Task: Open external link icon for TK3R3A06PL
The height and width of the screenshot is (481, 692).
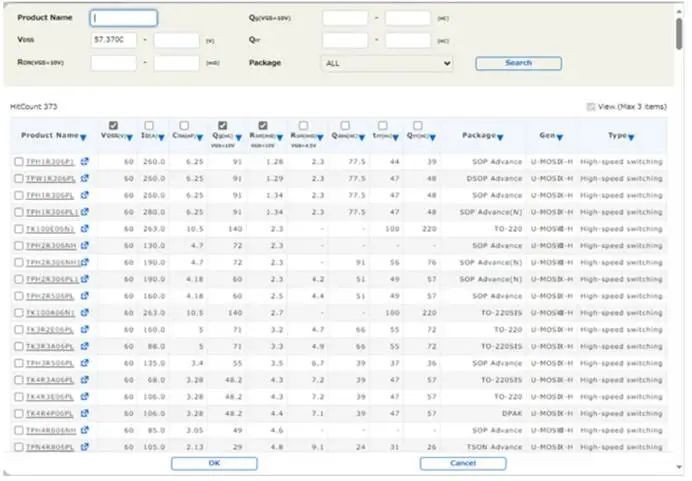Action: [85, 346]
